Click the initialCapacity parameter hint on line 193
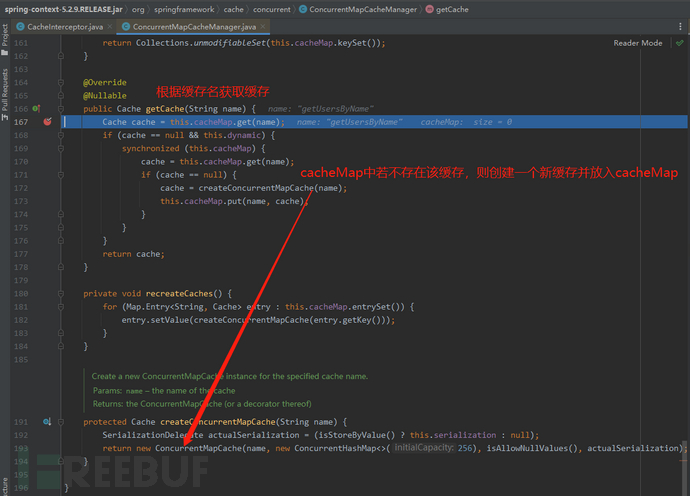 click(424, 448)
